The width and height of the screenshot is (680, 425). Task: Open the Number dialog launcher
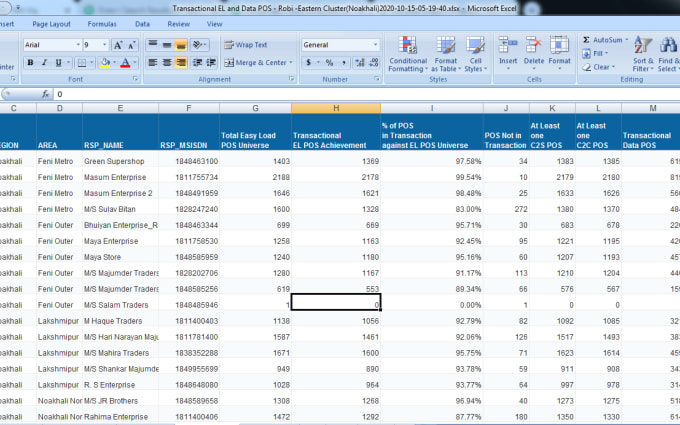(x=376, y=79)
